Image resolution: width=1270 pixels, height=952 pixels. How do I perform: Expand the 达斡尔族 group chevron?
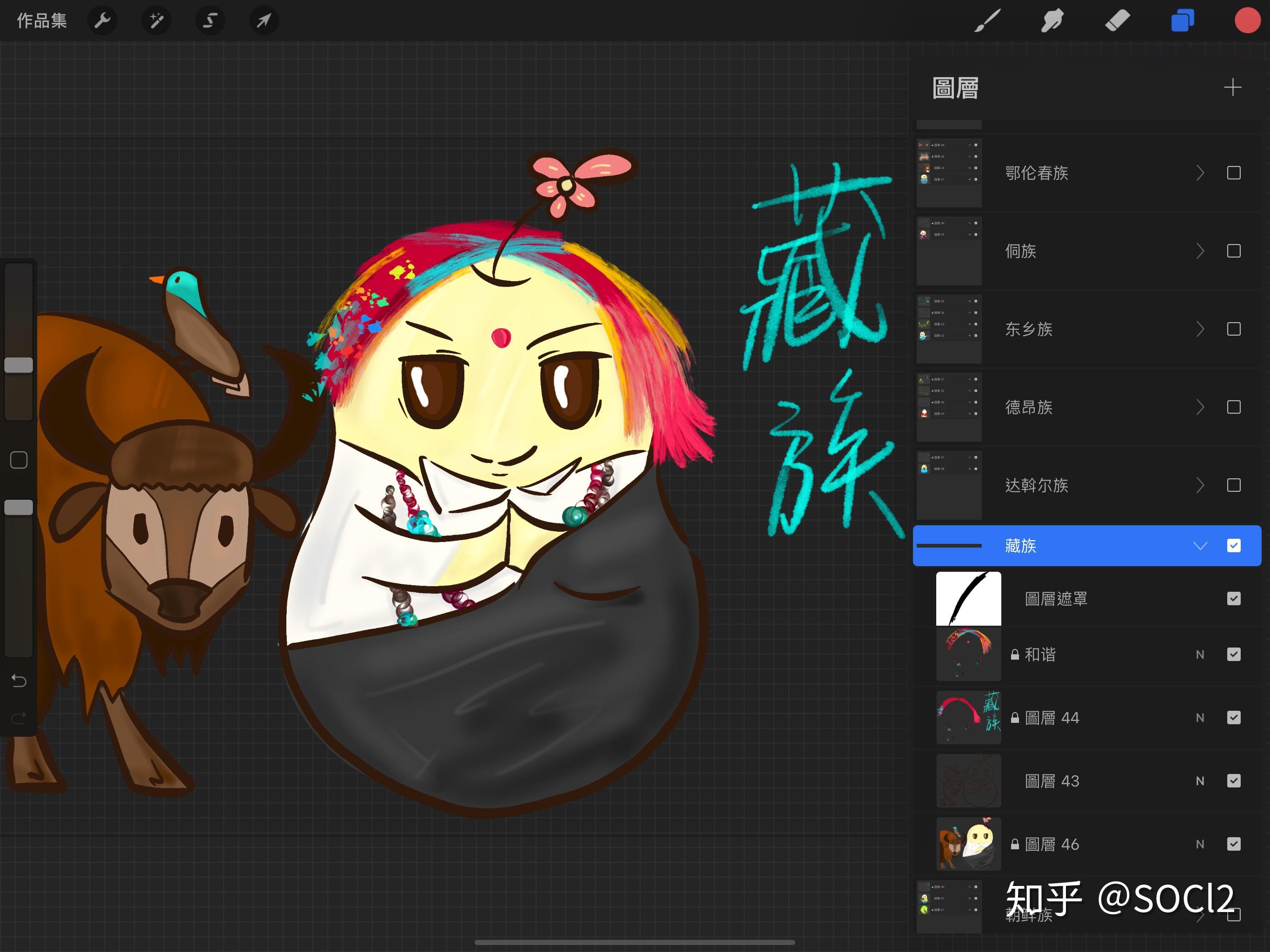point(1200,485)
